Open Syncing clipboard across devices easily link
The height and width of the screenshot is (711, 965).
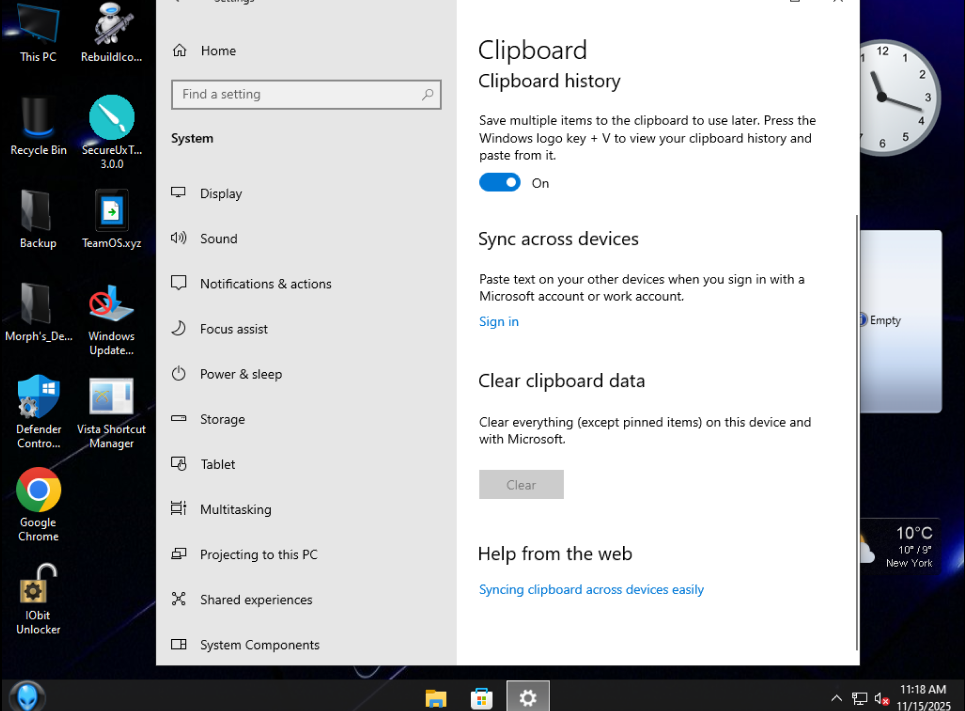[591, 590]
